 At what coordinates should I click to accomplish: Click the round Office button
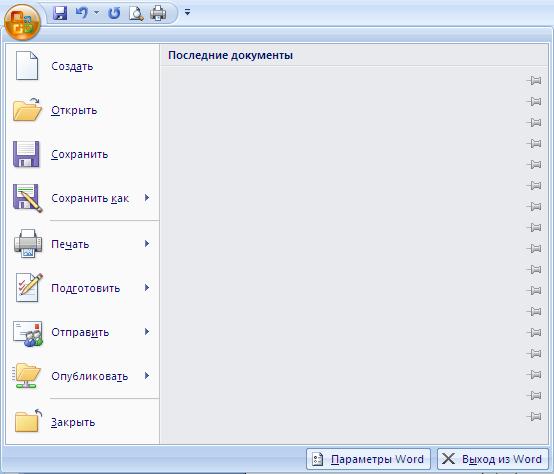[22, 22]
